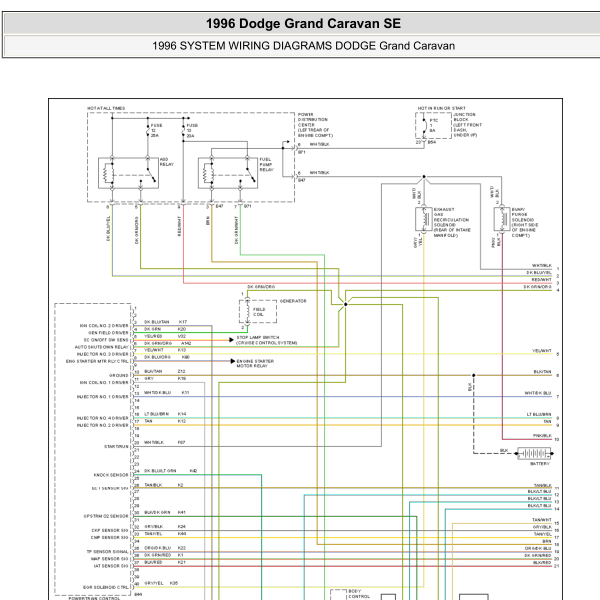Click circuit code 'K17' at pin 3
Screen dimensions: 600x600
point(183,322)
